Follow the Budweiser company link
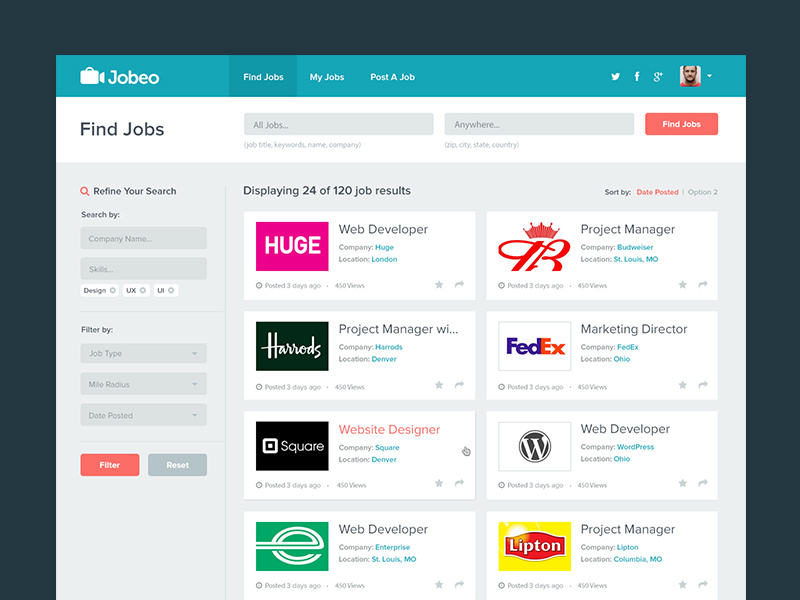The width and height of the screenshot is (800, 600). point(635,247)
